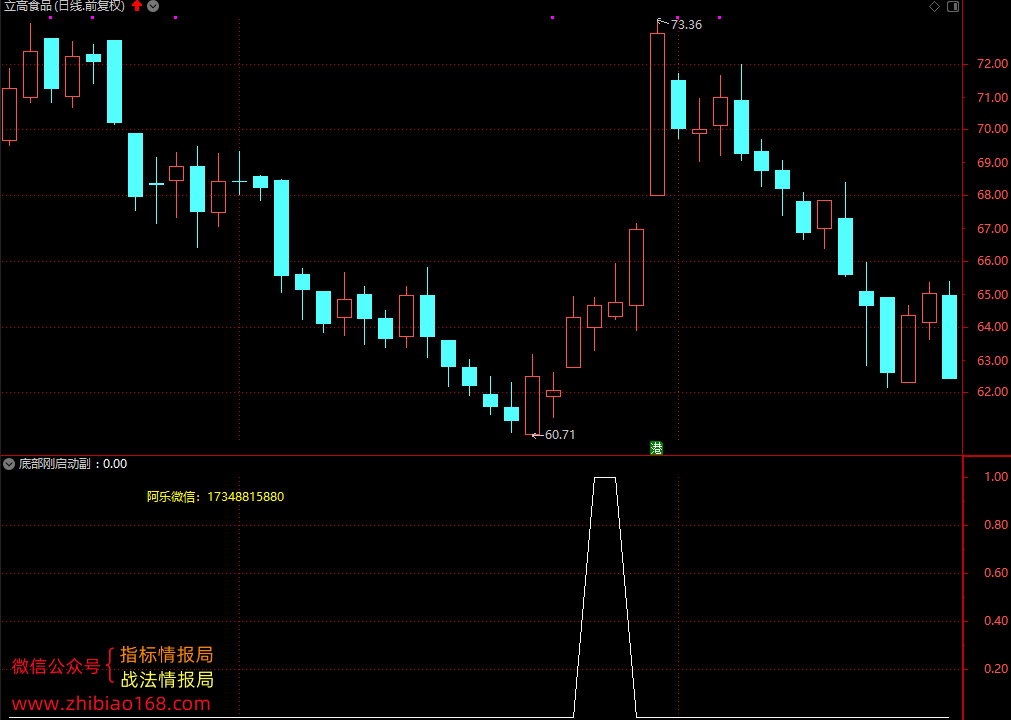The height and width of the screenshot is (720, 1011).
Task: Click the 0.80 indicator axis label
Action: point(996,525)
